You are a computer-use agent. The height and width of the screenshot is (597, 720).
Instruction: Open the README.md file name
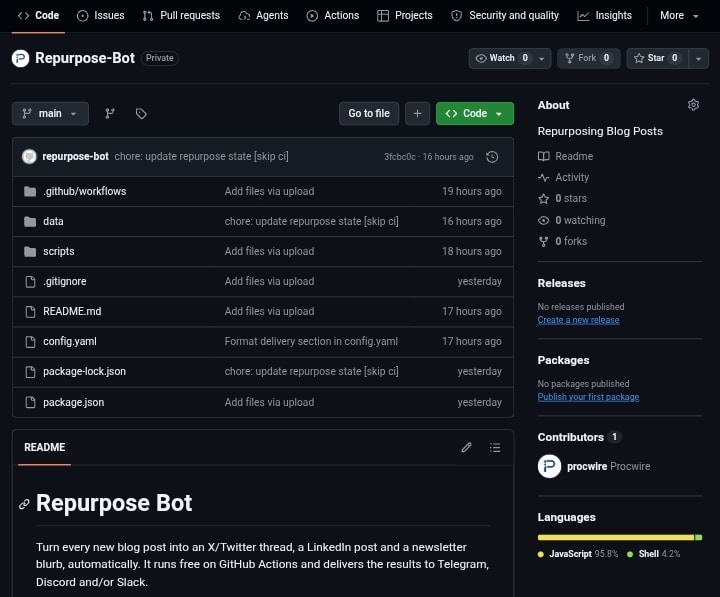(72, 312)
